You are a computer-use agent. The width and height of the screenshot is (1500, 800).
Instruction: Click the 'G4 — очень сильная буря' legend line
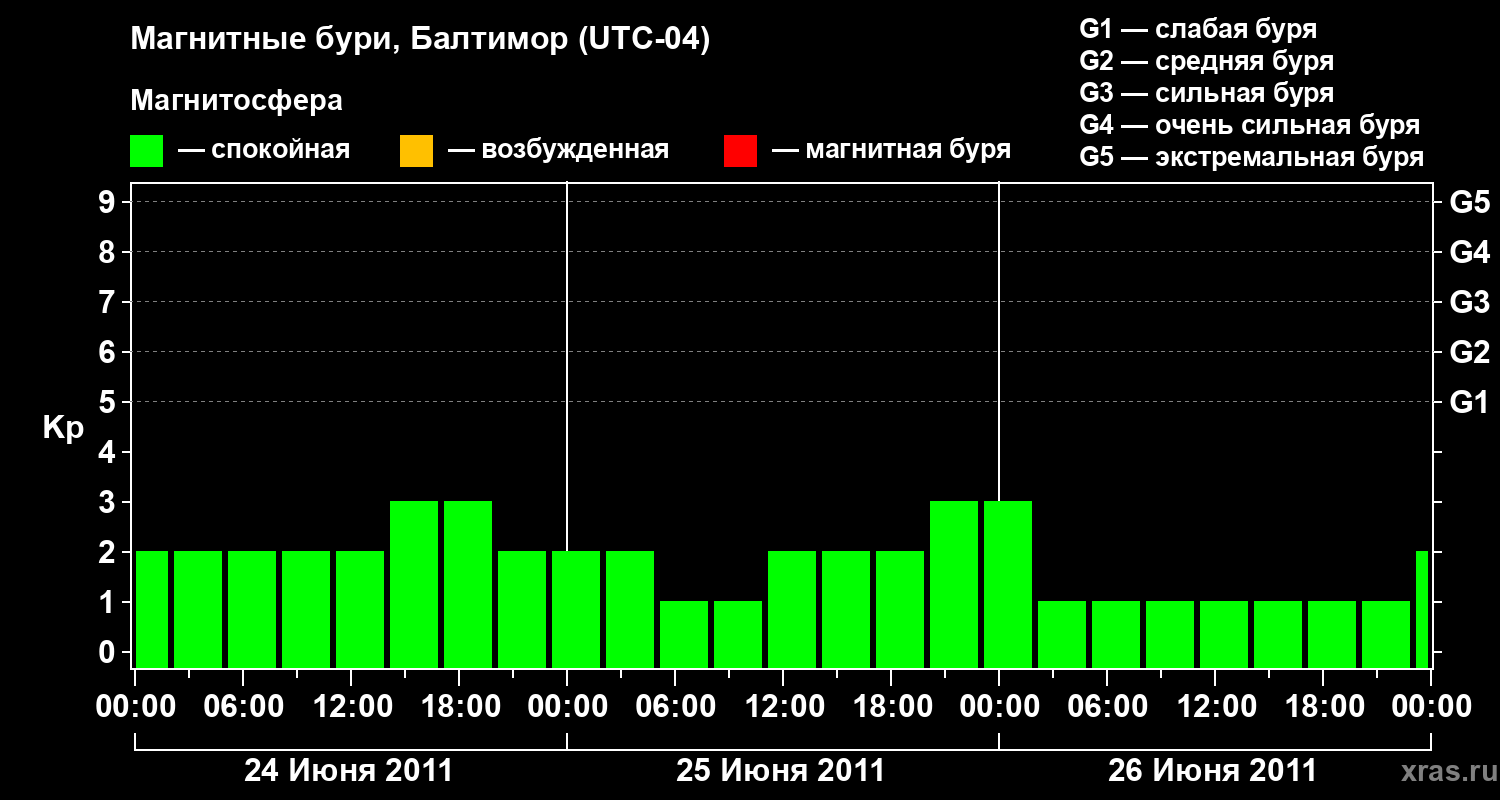[1250, 125]
